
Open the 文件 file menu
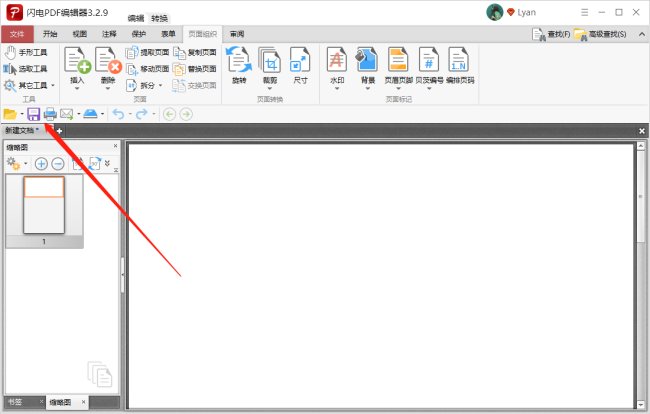pyautogui.click(x=17, y=34)
